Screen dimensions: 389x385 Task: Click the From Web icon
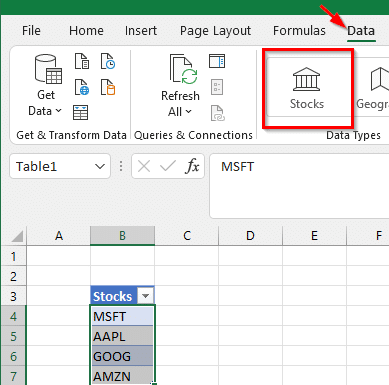(x=82, y=87)
